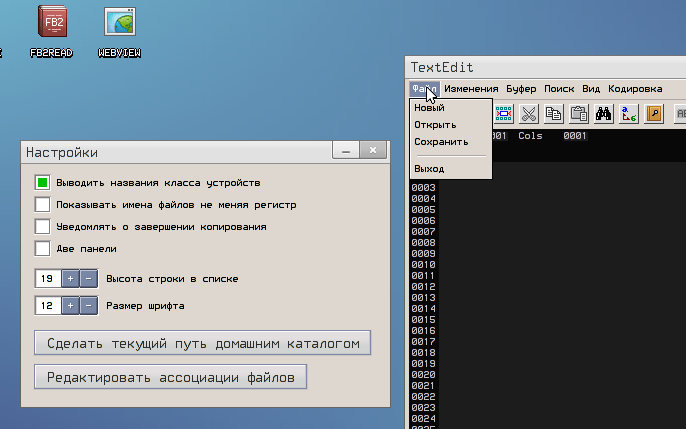Click line number 0024 in TextEdit
The height and width of the screenshot is (429, 686).
(x=423, y=419)
